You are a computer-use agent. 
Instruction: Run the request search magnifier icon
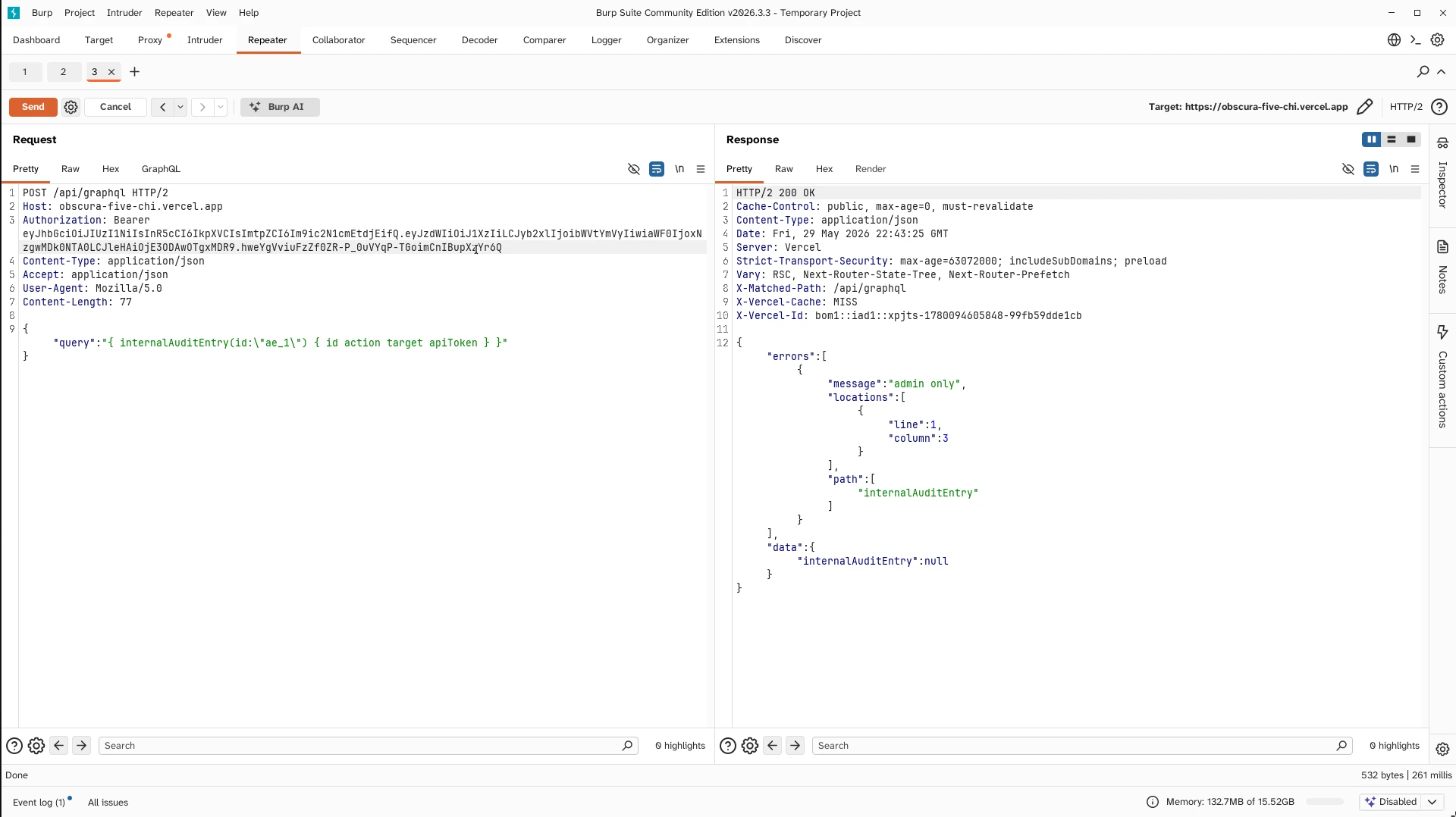(627, 746)
